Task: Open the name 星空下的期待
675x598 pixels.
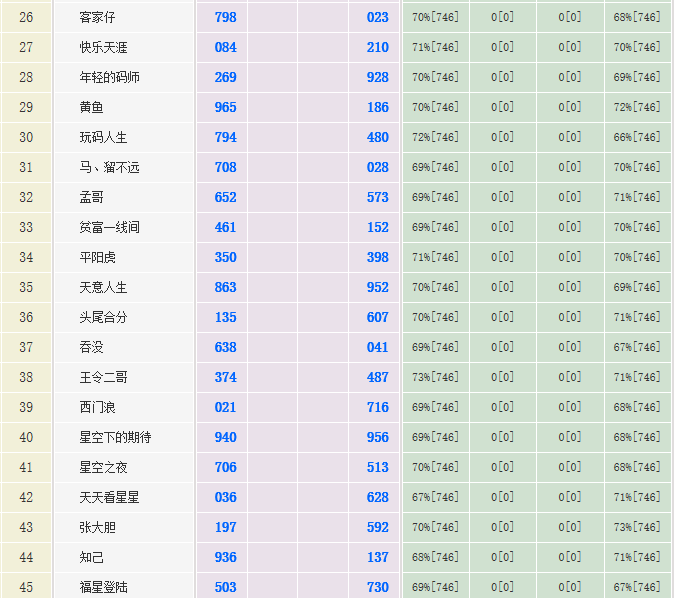Action: (x=115, y=437)
